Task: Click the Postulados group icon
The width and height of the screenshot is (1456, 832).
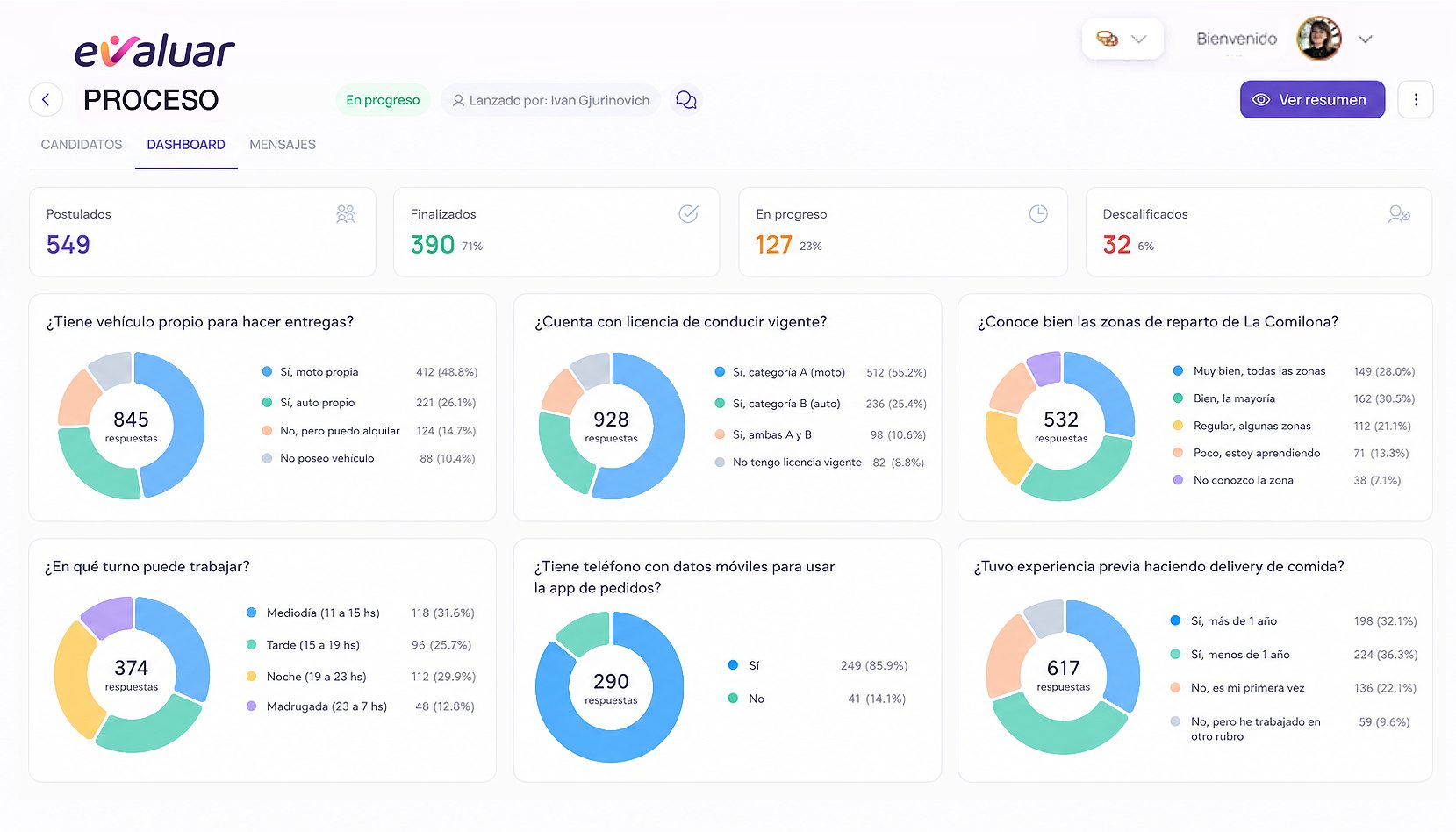Action: (346, 214)
